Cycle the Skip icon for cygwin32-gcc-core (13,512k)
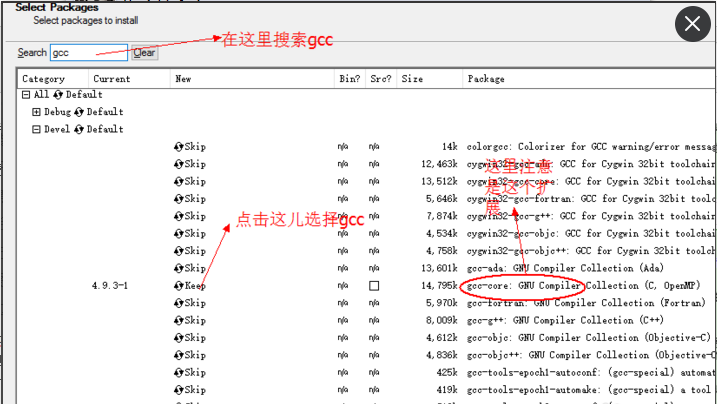The height and width of the screenshot is (404, 717). pos(178,181)
